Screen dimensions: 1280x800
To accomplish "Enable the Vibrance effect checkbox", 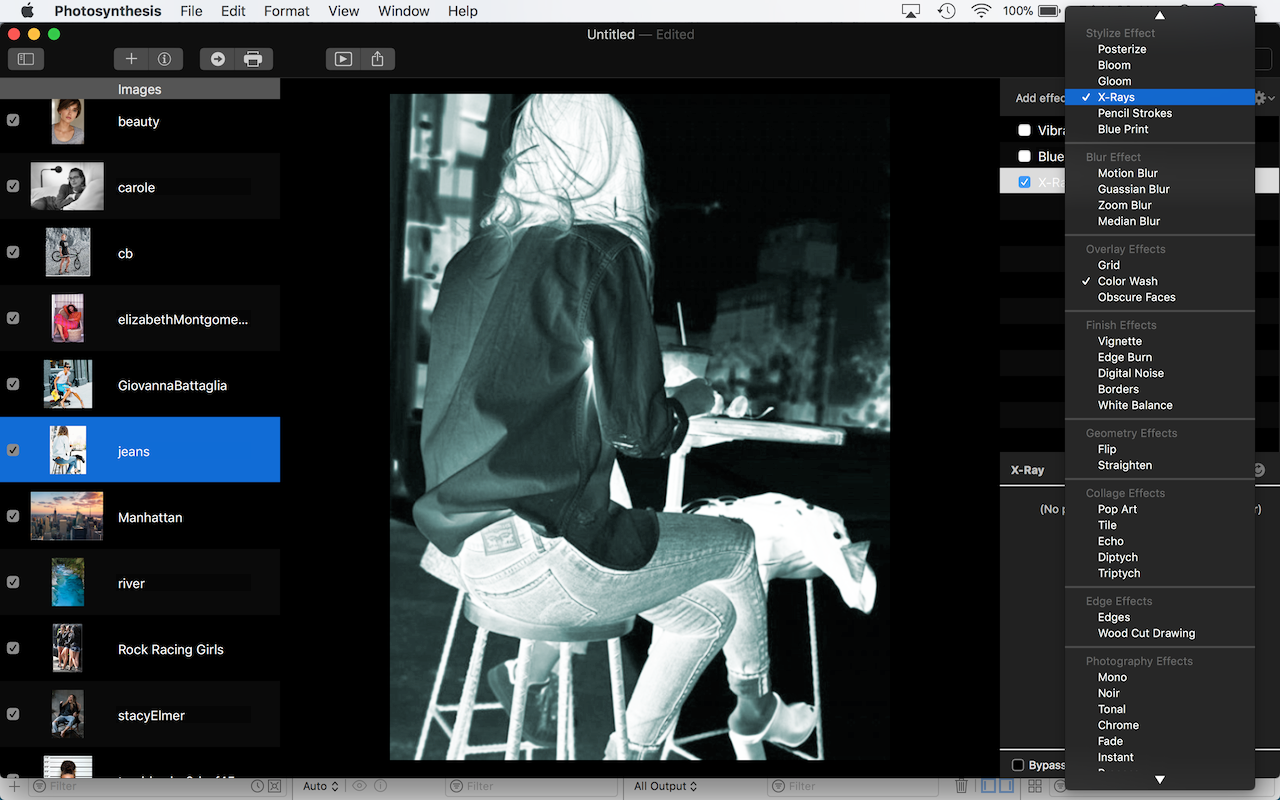I will click(1024, 130).
